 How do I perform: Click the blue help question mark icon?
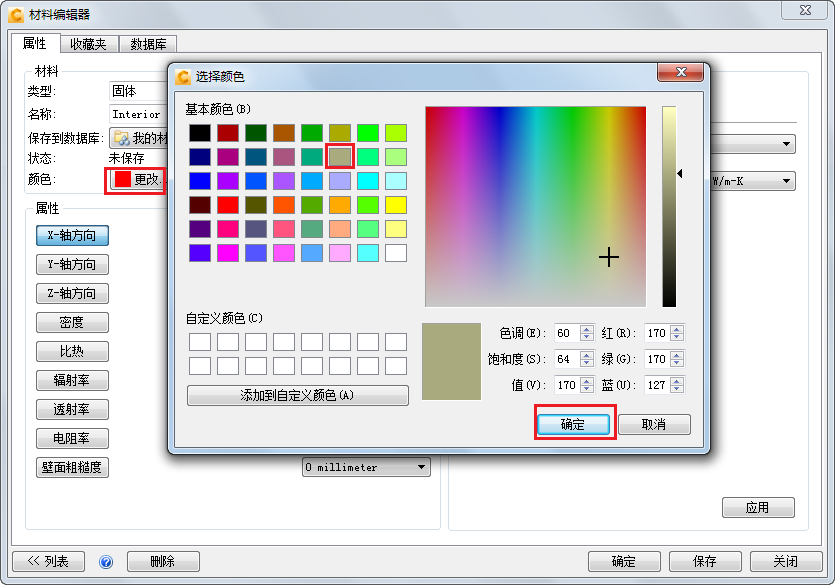106,561
